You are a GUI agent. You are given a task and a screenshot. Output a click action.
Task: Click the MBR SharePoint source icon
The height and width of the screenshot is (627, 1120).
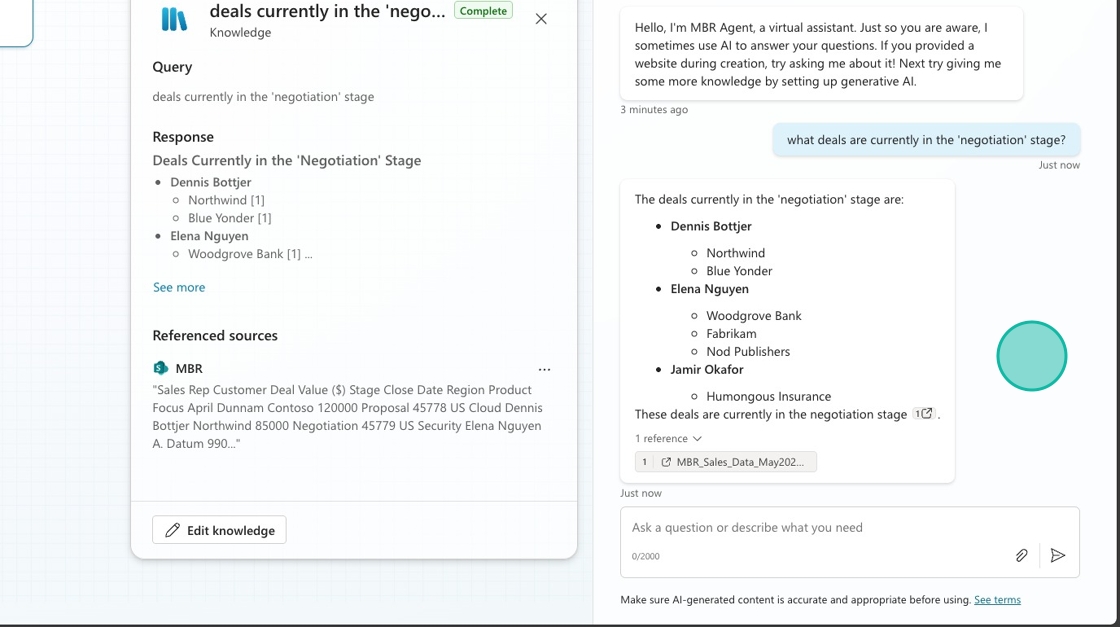click(160, 368)
